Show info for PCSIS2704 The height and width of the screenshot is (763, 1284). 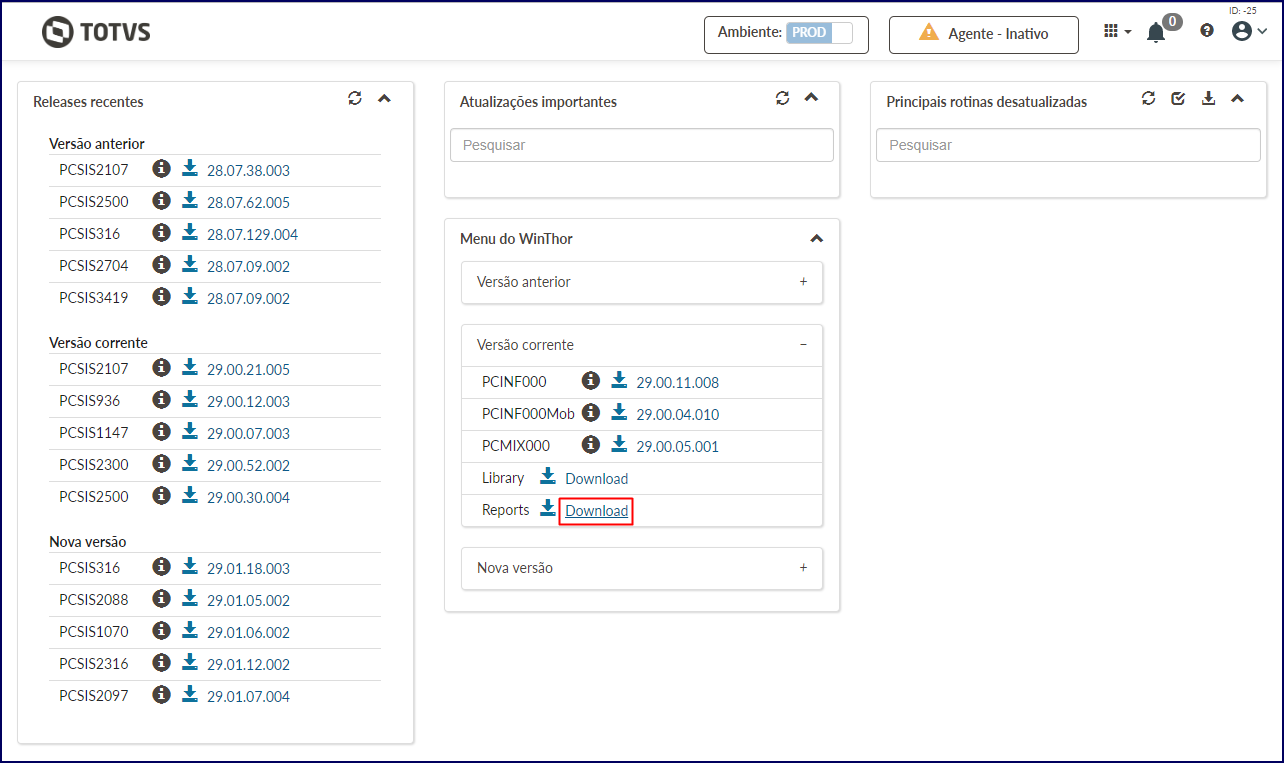click(x=161, y=264)
